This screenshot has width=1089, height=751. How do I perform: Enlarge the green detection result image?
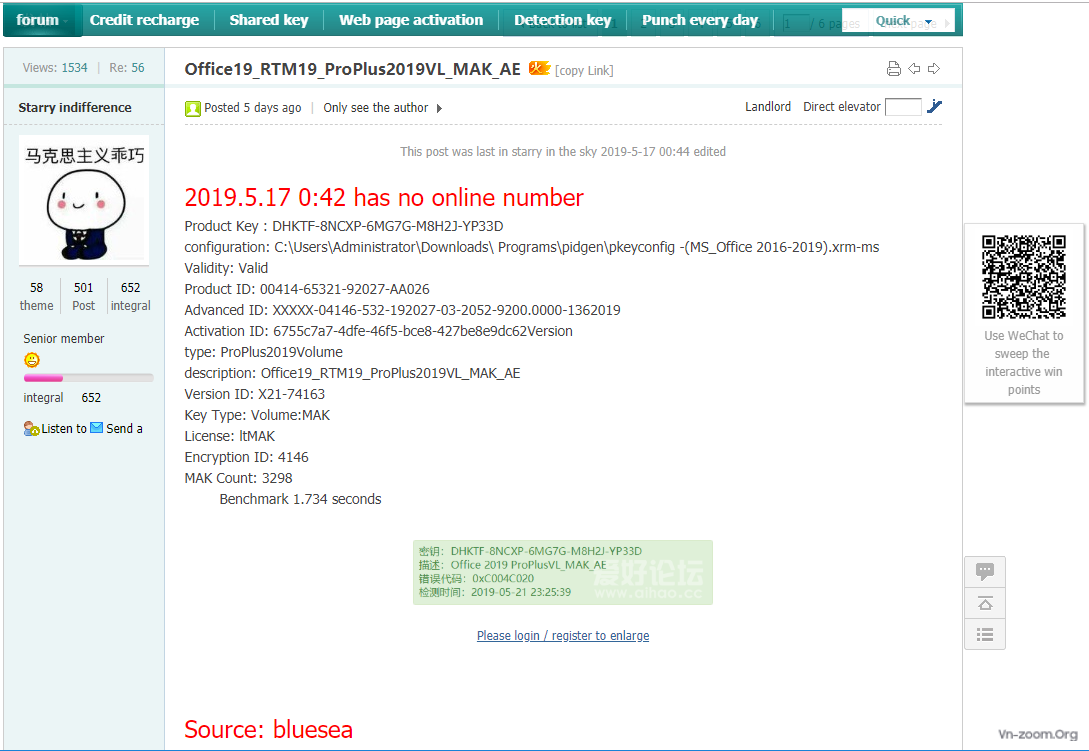tap(563, 572)
